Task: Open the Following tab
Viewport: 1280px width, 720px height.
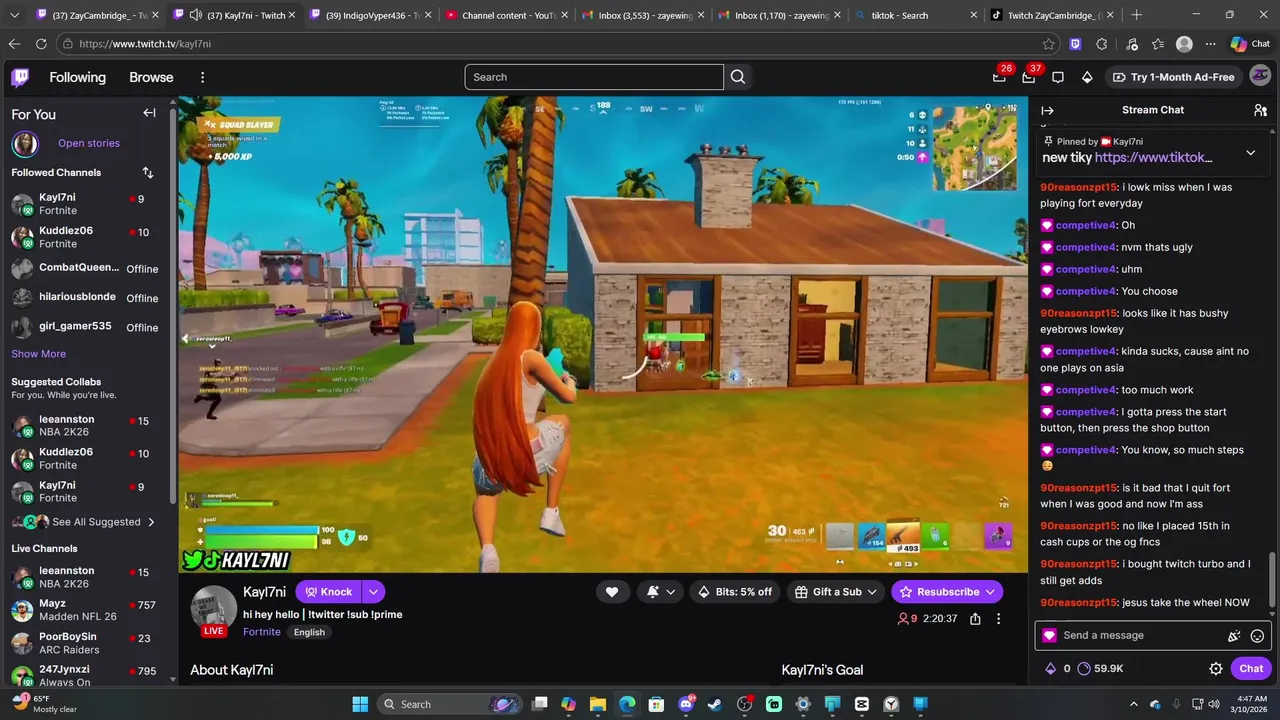Action: click(77, 77)
